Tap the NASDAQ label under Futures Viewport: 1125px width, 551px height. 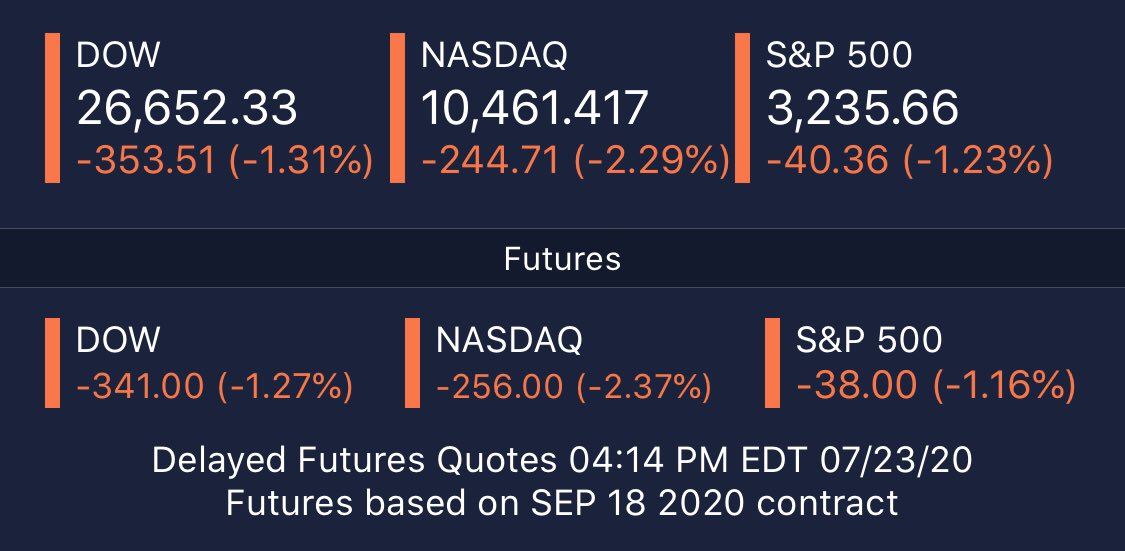click(x=509, y=340)
